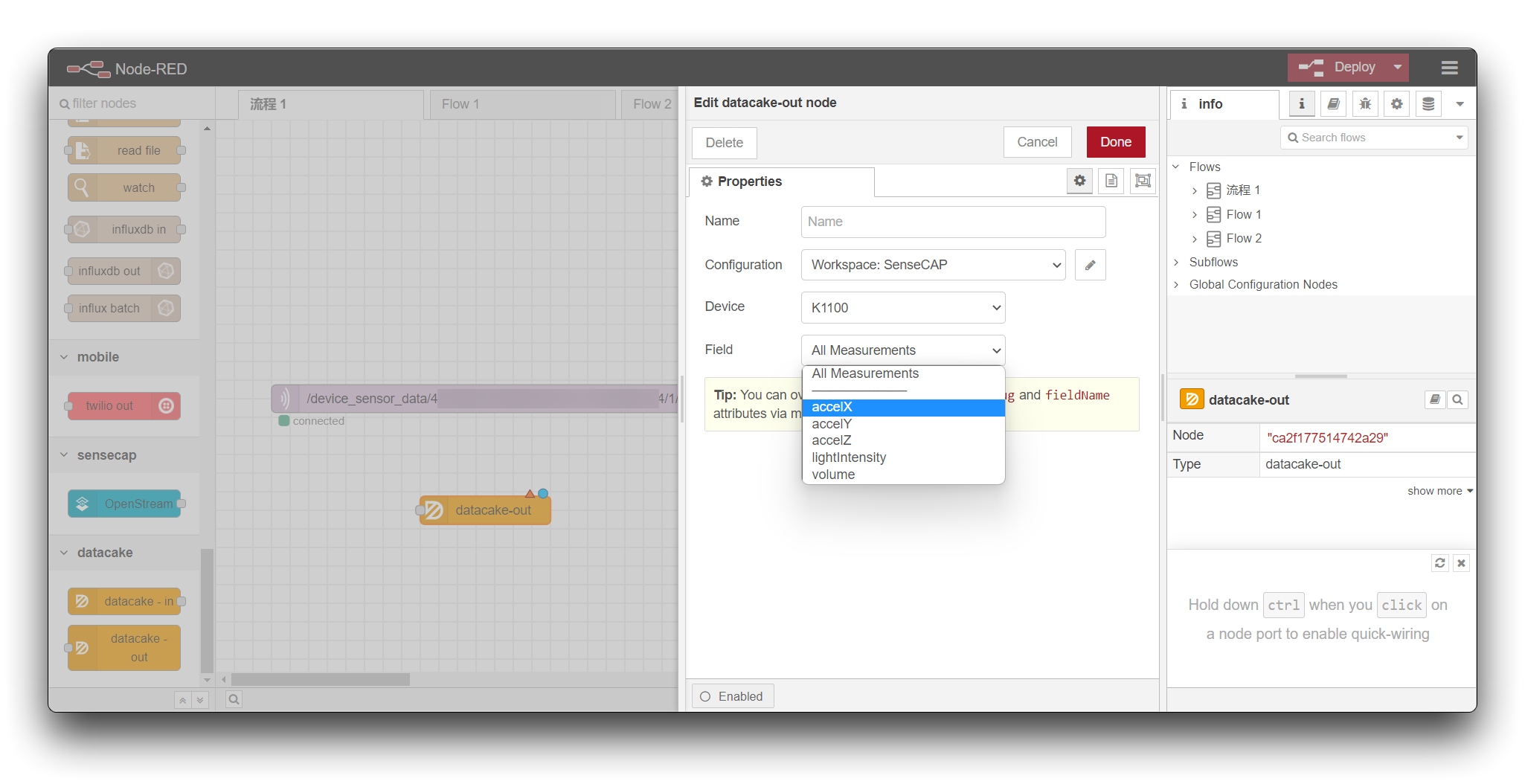Screen dimensions: 1525x784
Task: Expand Global Configuration Nodes section
Action: 1177,284
